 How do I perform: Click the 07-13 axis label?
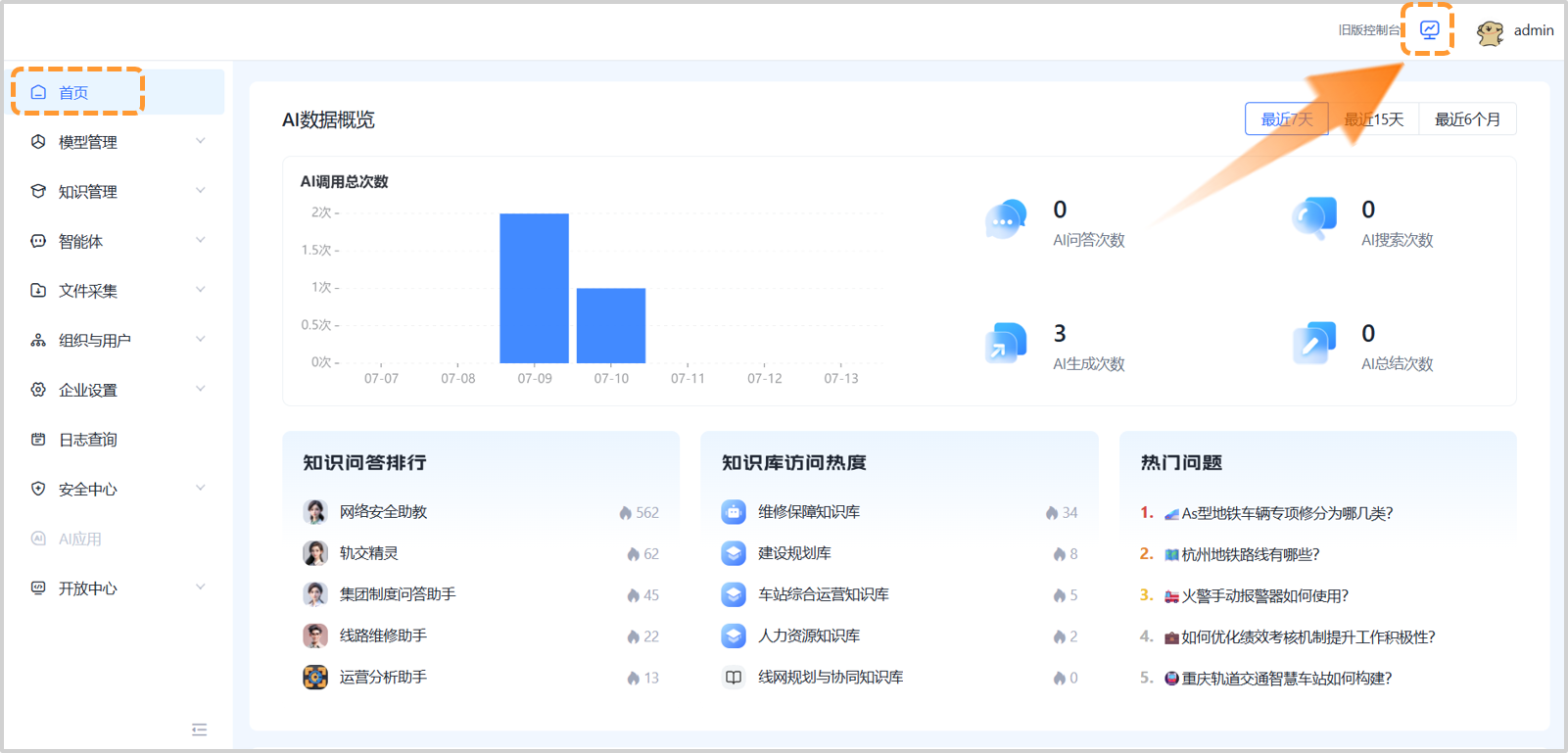[x=841, y=378]
